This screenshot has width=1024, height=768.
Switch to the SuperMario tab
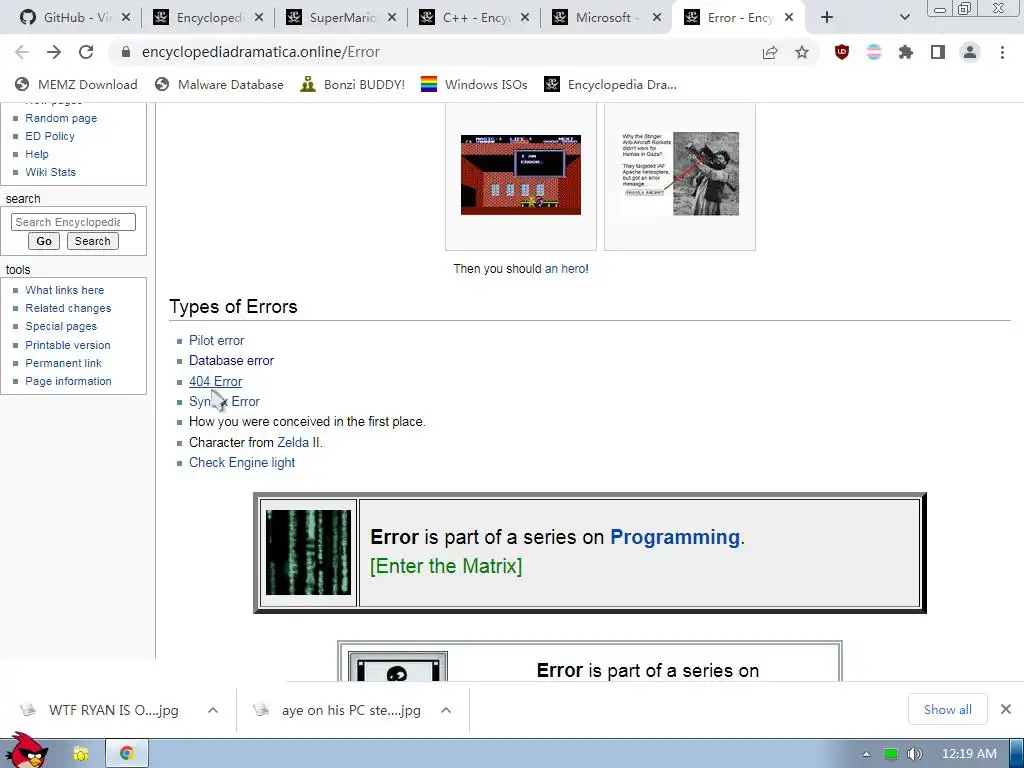340,18
